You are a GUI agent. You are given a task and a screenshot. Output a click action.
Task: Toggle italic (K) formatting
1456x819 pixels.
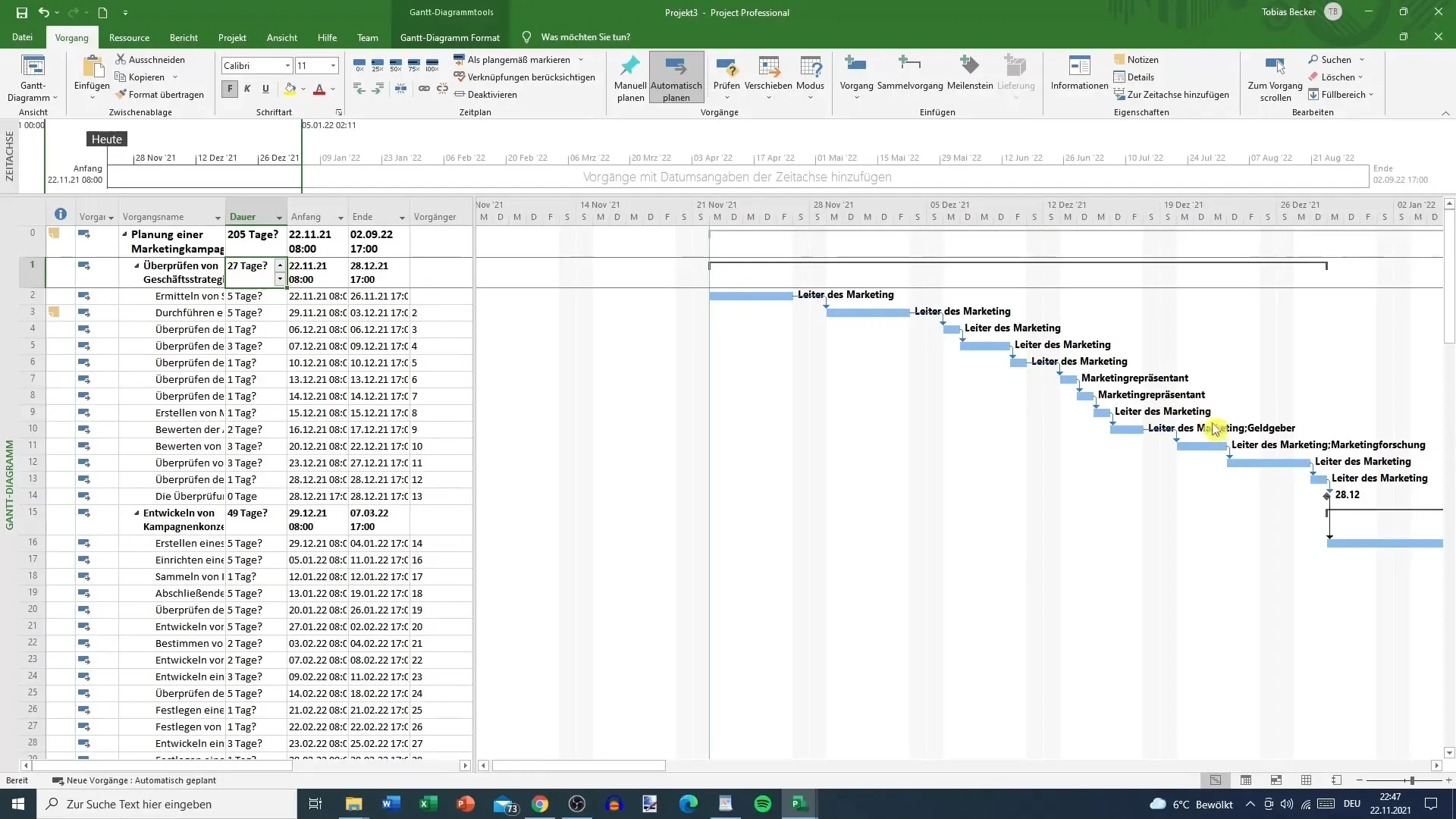pyautogui.click(x=247, y=89)
